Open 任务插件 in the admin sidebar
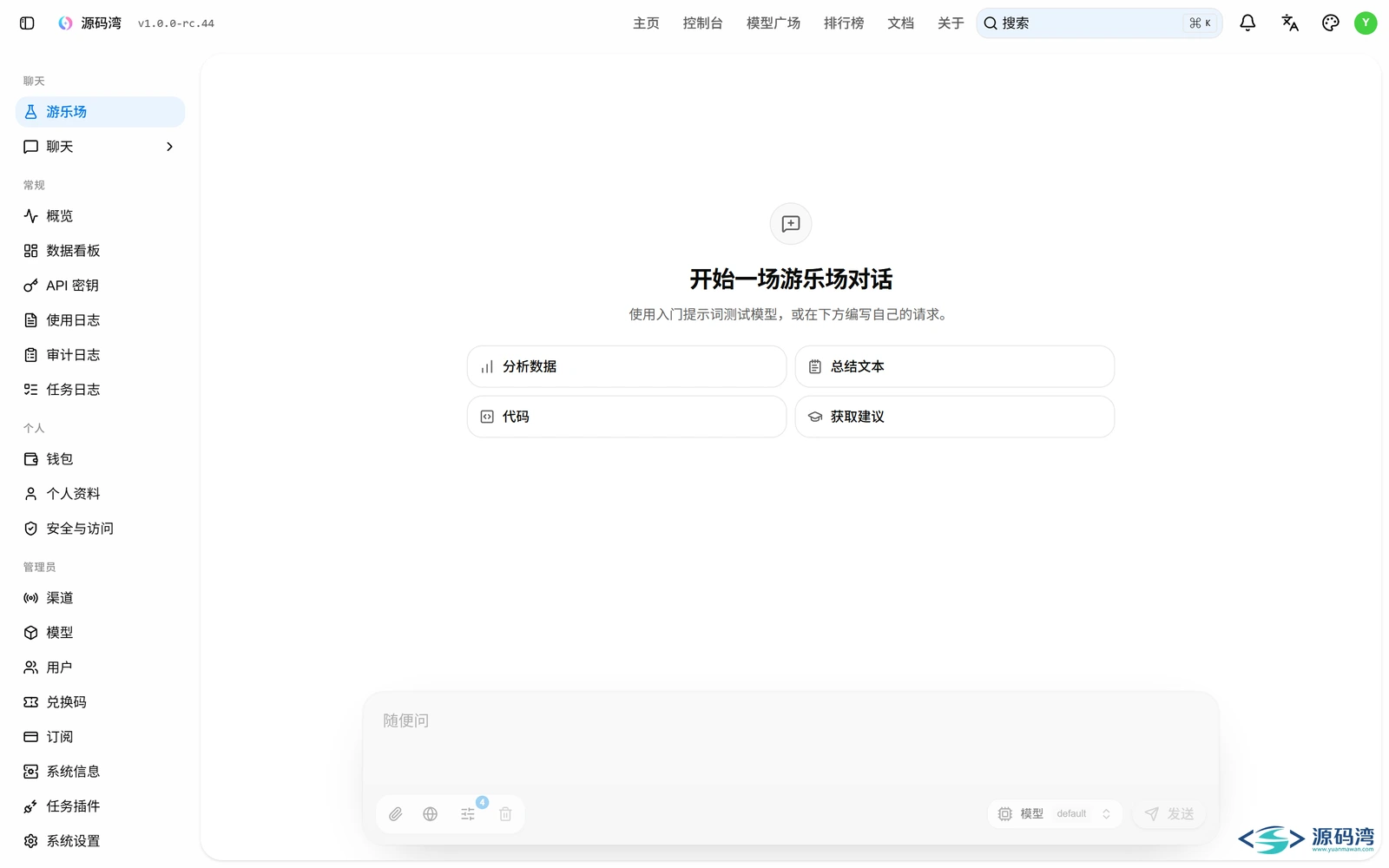The width and height of the screenshot is (1389, 868). coord(101,806)
